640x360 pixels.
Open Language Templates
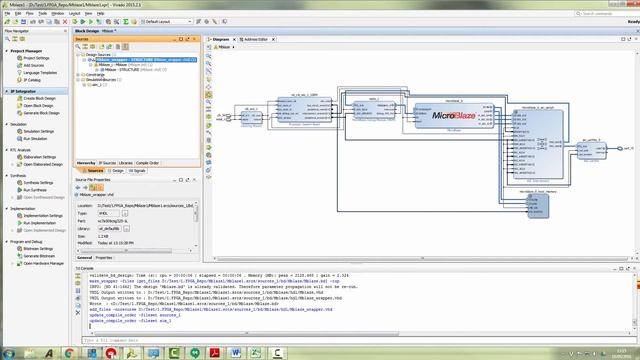[x=40, y=73]
